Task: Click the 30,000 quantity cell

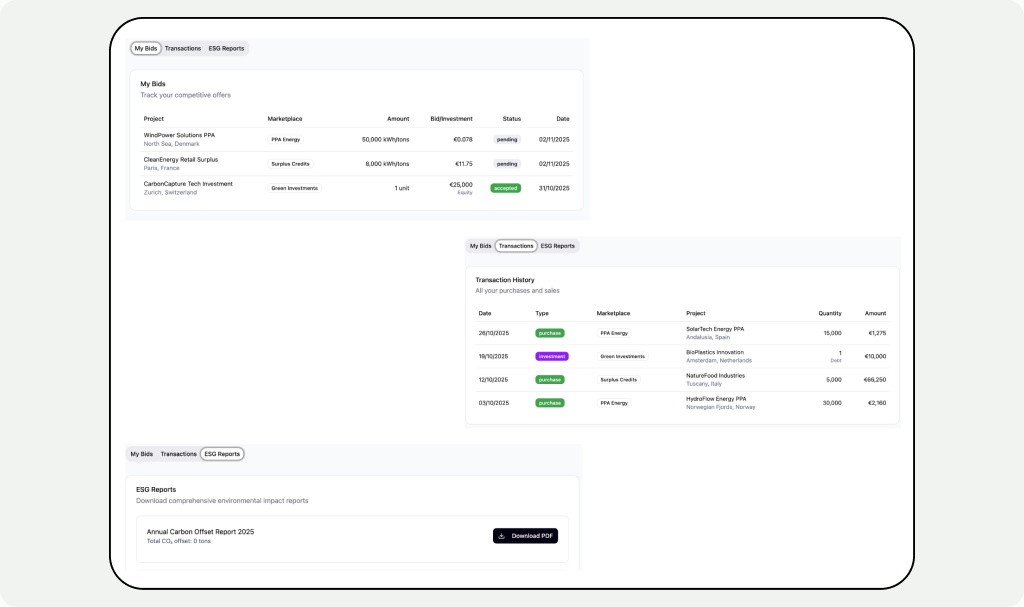Action: (832, 403)
